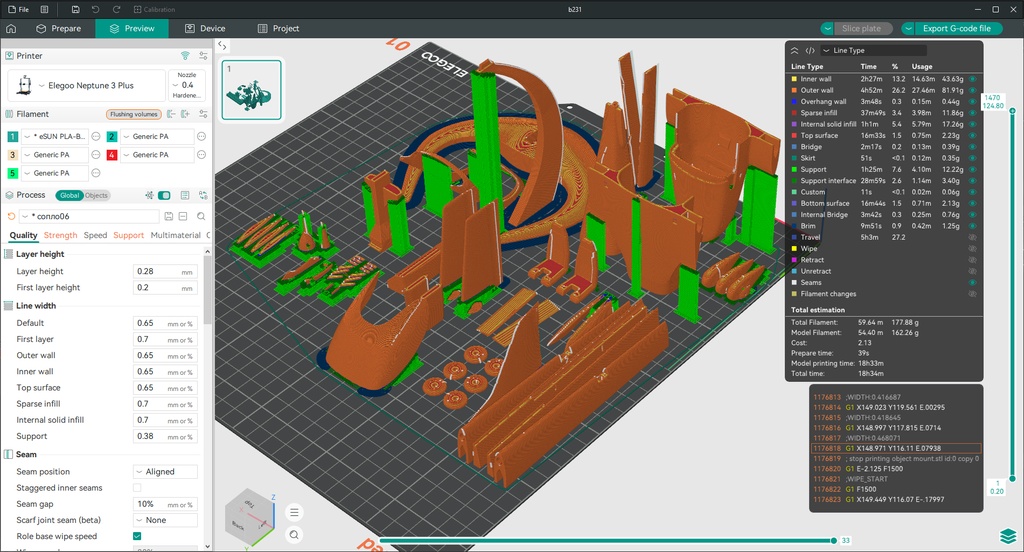Hide Inner wall lines via eye icon
Viewport: 1024px width, 552px height.
click(x=972, y=79)
